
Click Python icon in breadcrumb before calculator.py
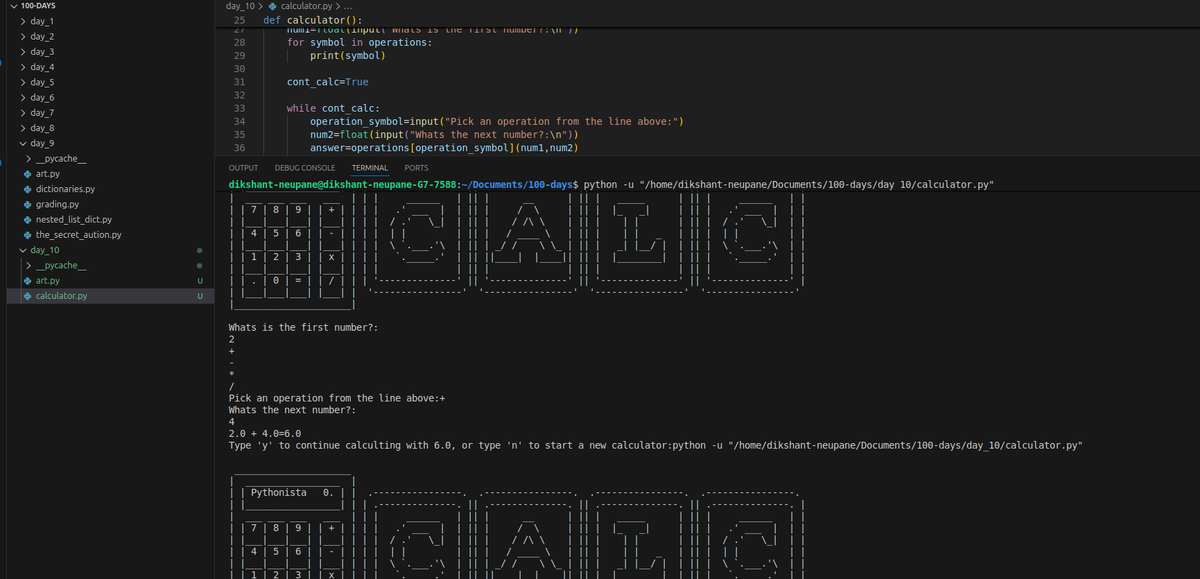[x=274, y=7]
